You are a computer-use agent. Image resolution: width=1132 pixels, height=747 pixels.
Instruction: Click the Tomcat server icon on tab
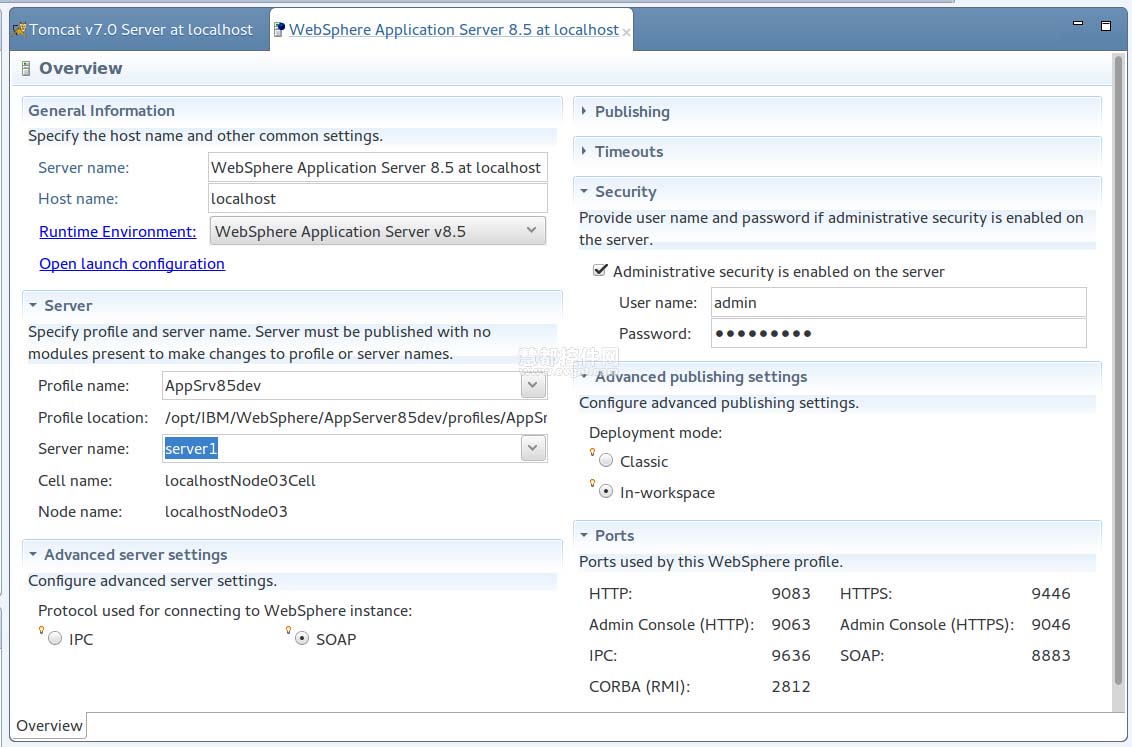click(19, 29)
